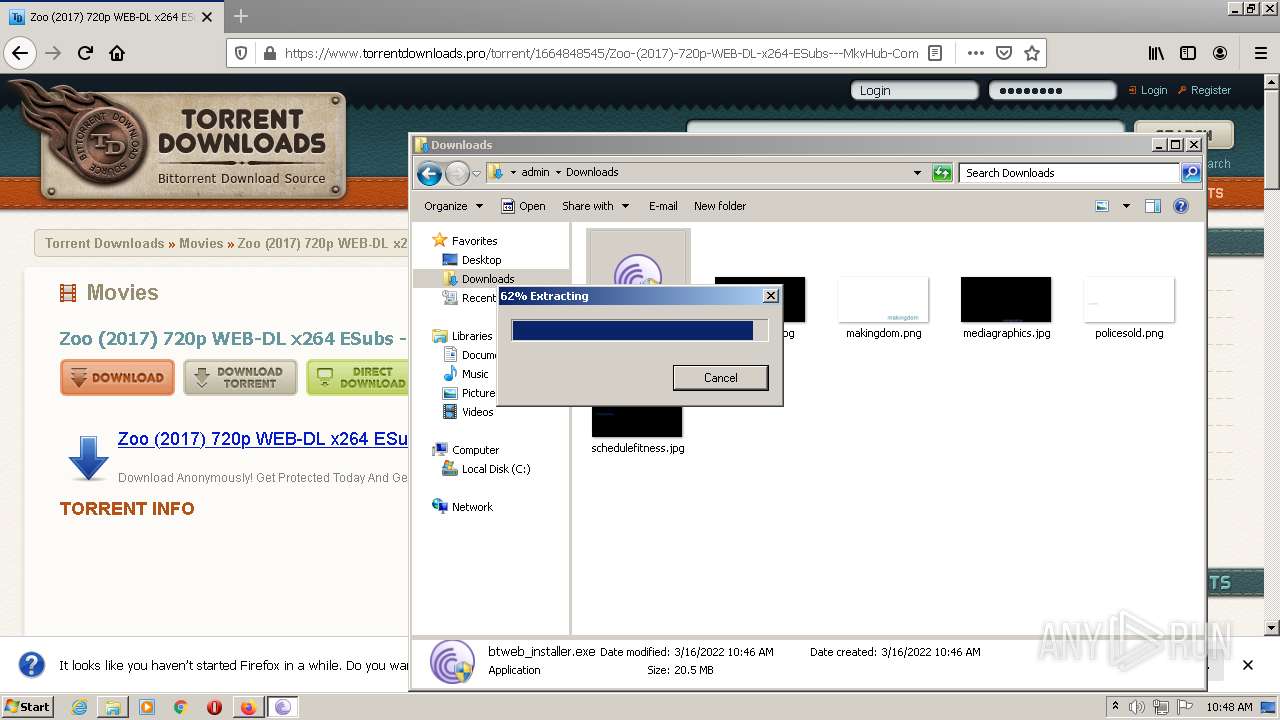The width and height of the screenshot is (1280, 720).
Task: Click the orange DOWNLOAD button
Action: click(x=117, y=377)
